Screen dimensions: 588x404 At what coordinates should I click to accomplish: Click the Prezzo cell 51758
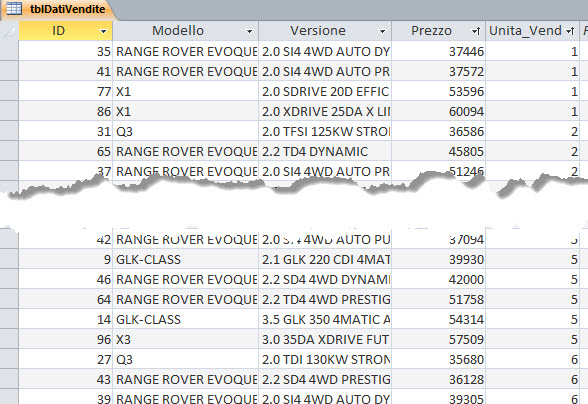click(439, 299)
